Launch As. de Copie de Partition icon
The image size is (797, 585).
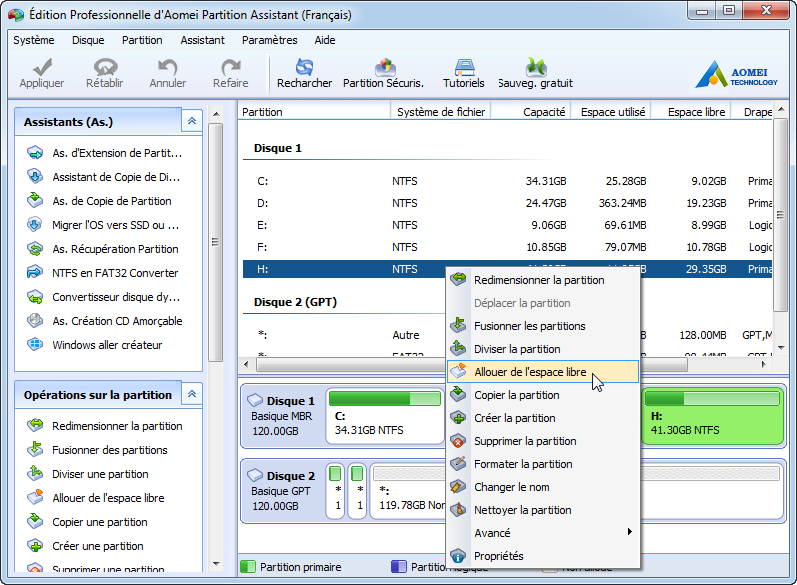coord(35,200)
